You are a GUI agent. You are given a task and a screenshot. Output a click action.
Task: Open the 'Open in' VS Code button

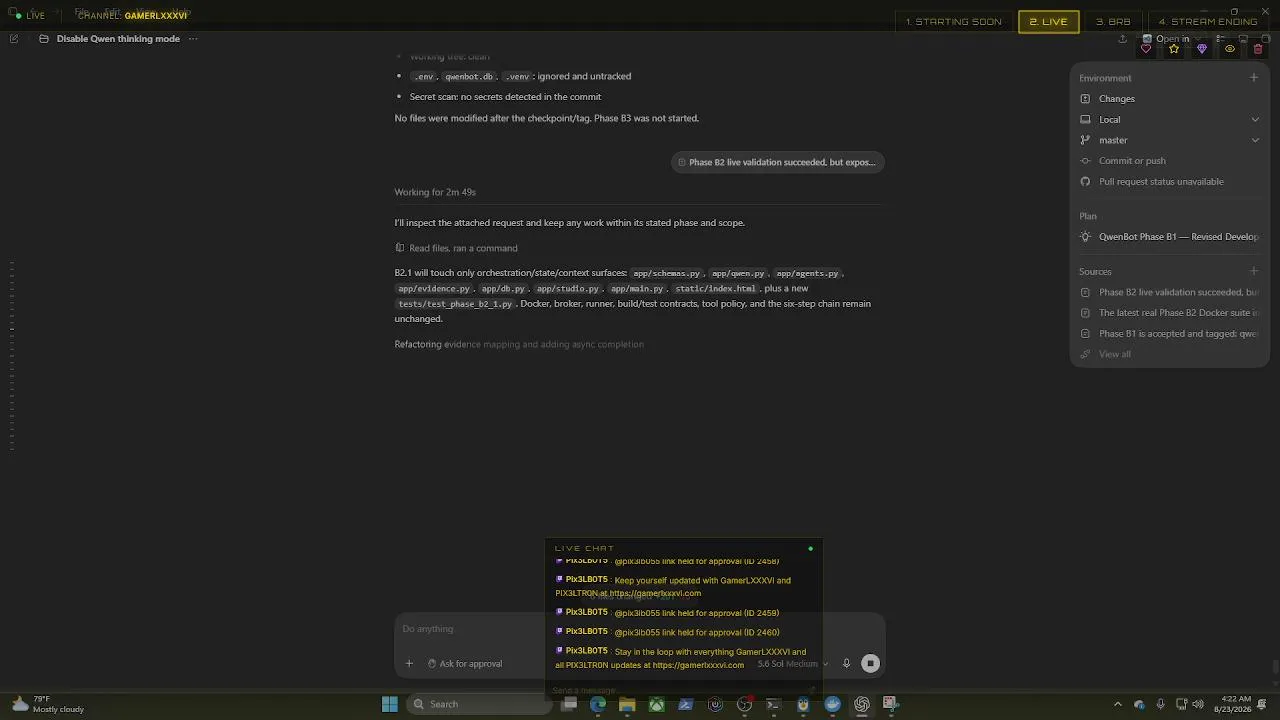[1166, 39]
